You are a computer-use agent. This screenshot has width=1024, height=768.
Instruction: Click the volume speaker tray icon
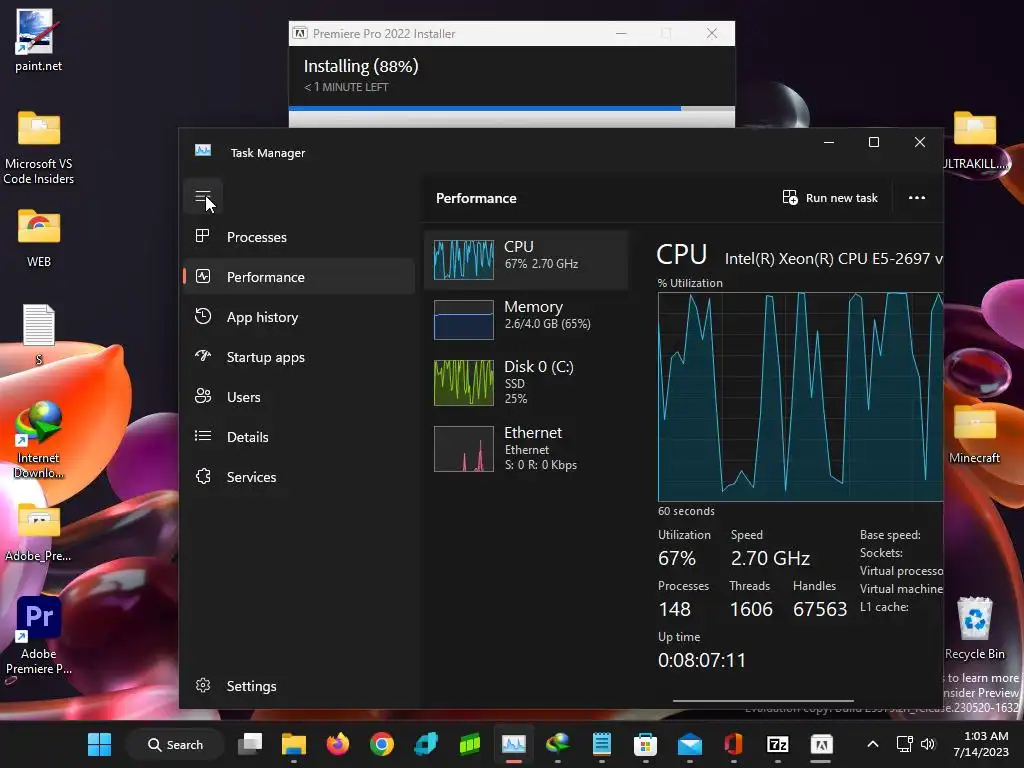(x=927, y=744)
